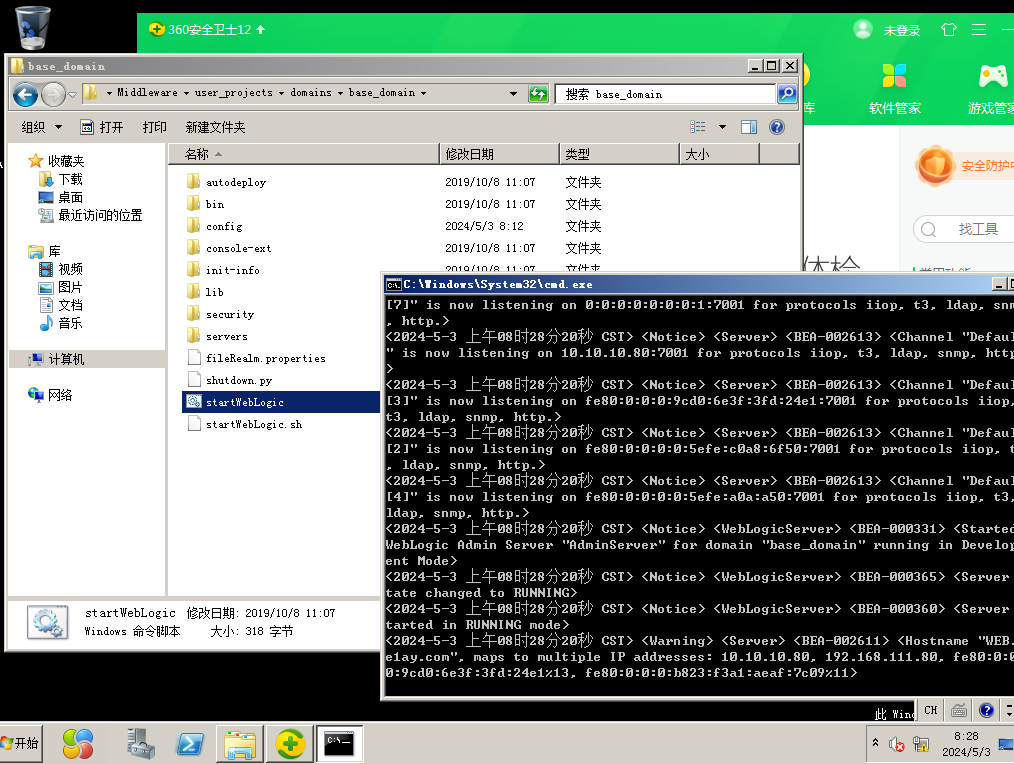Click Middleware in the address breadcrumb
Screen dimensions: 1014x764
tap(147, 93)
